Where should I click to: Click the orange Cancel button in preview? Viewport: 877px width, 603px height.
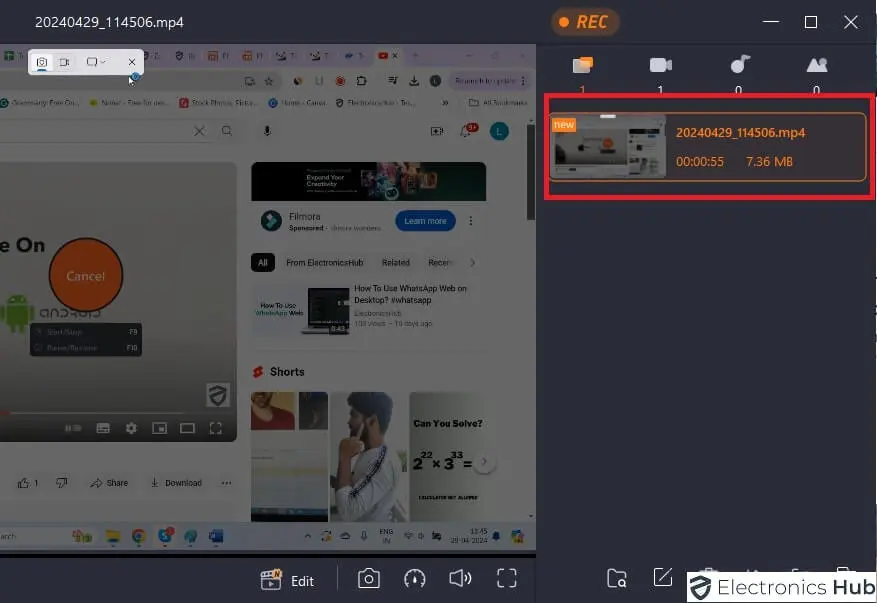(86, 275)
